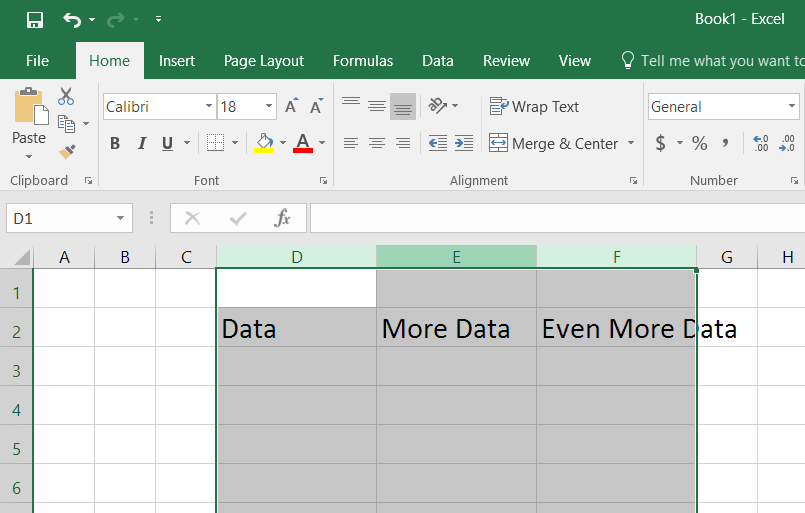
Task: Open the Insert tab
Action: [177, 61]
